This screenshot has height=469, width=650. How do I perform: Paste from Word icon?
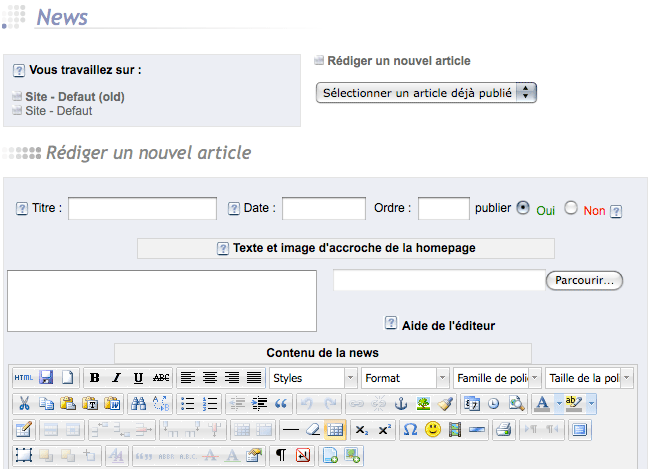click(x=112, y=403)
